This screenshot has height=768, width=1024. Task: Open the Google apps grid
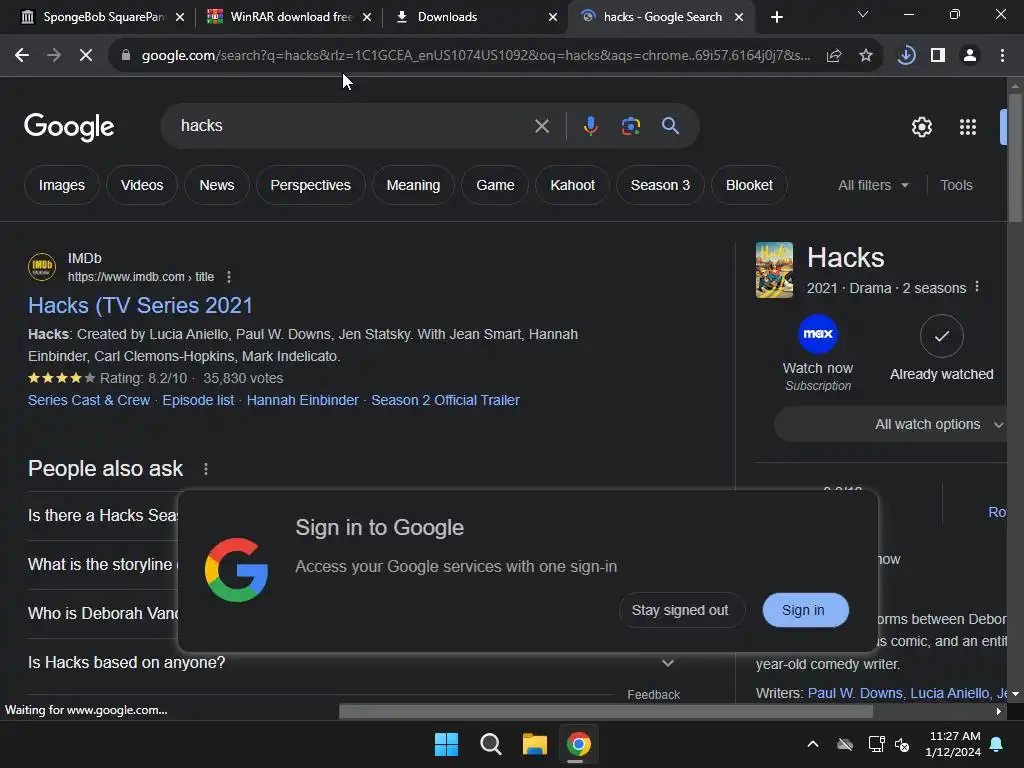tap(968, 127)
